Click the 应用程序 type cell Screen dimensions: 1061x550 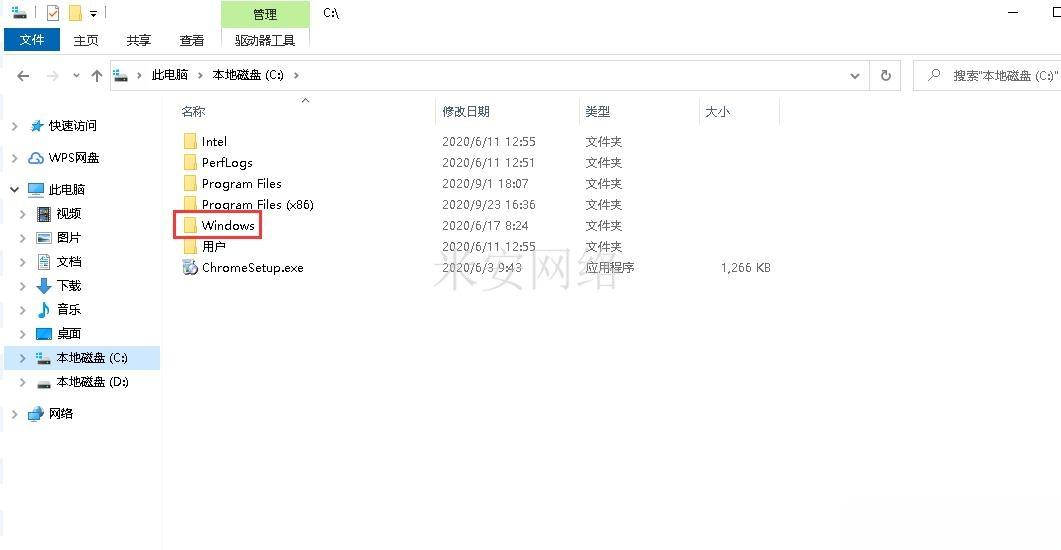610,267
